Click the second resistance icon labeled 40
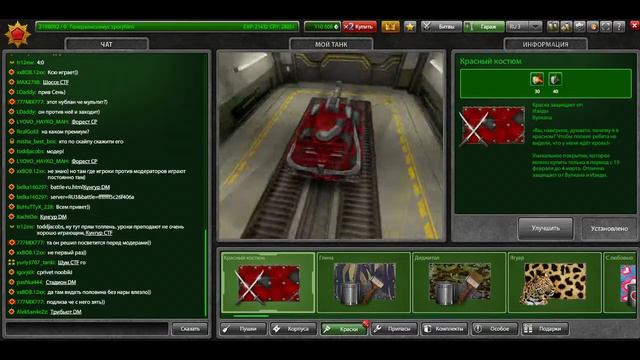 click(555, 79)
